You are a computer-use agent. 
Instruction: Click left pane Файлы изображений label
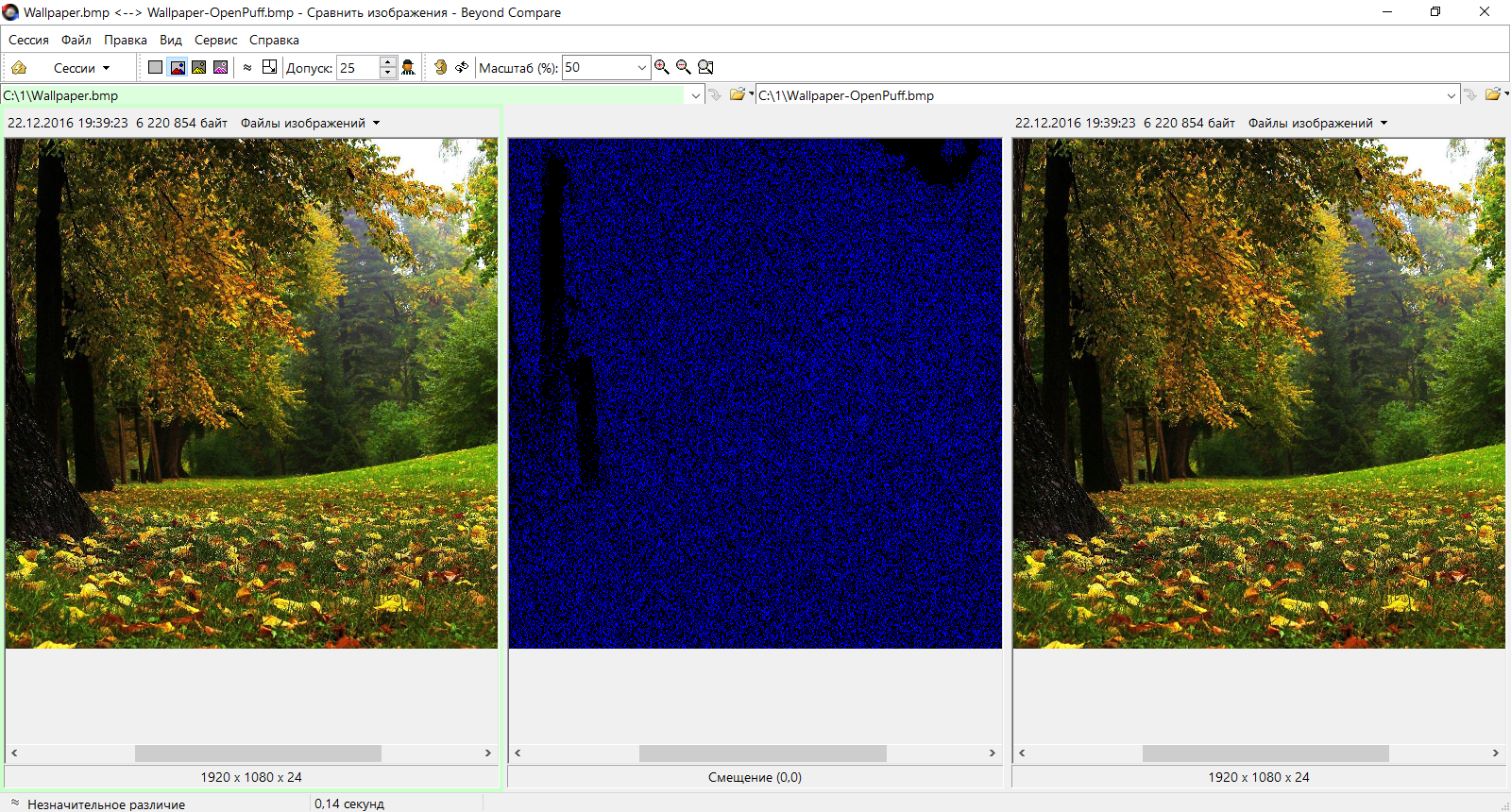302,123
